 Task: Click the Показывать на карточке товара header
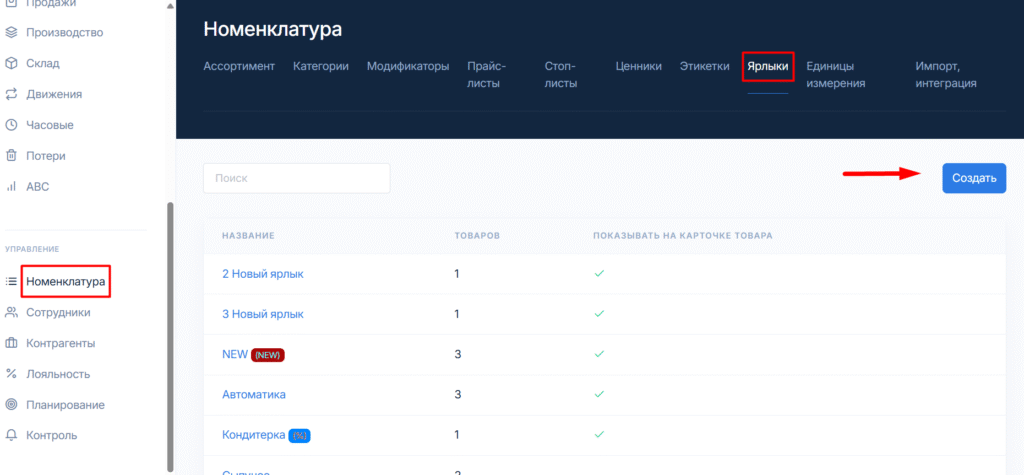682,235
